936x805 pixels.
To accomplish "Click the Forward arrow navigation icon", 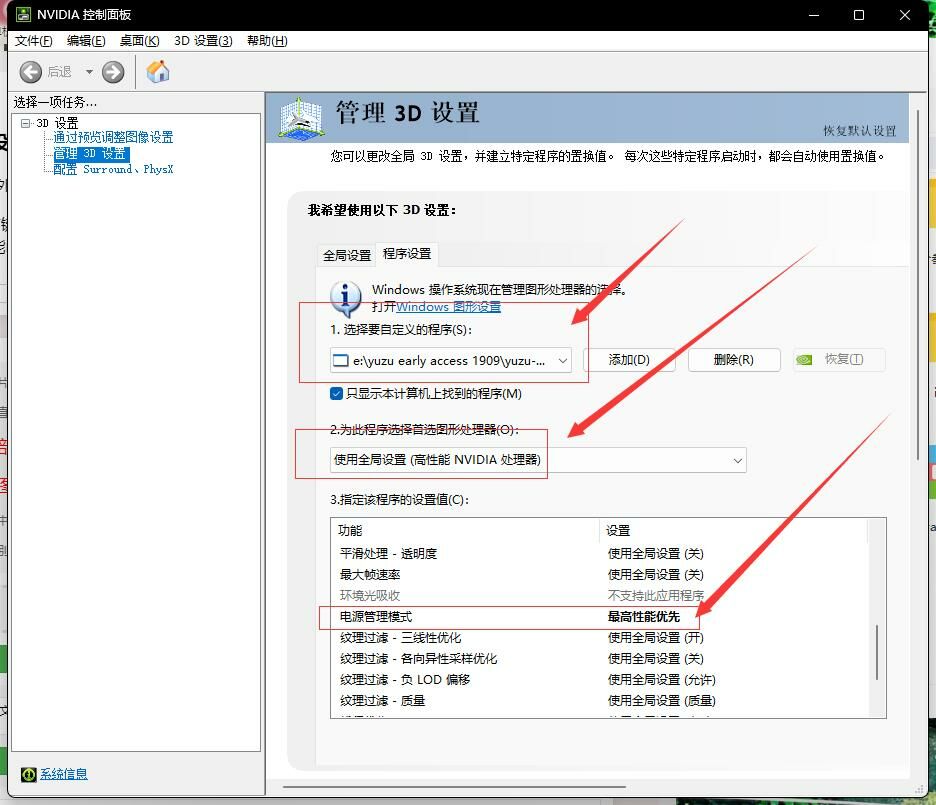I will click(x=113, y=71).
